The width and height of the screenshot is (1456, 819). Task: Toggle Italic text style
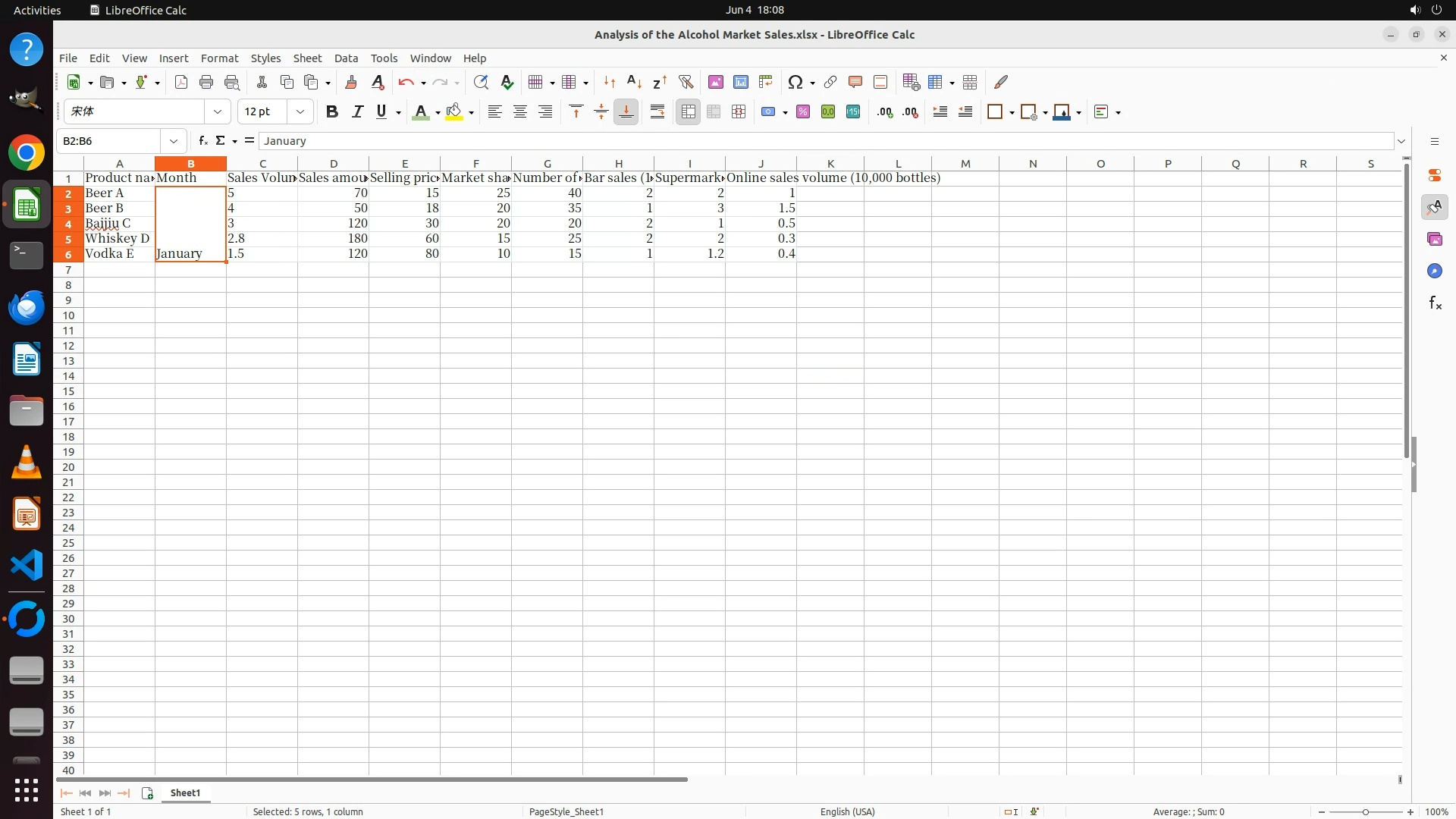click(357, 112)
